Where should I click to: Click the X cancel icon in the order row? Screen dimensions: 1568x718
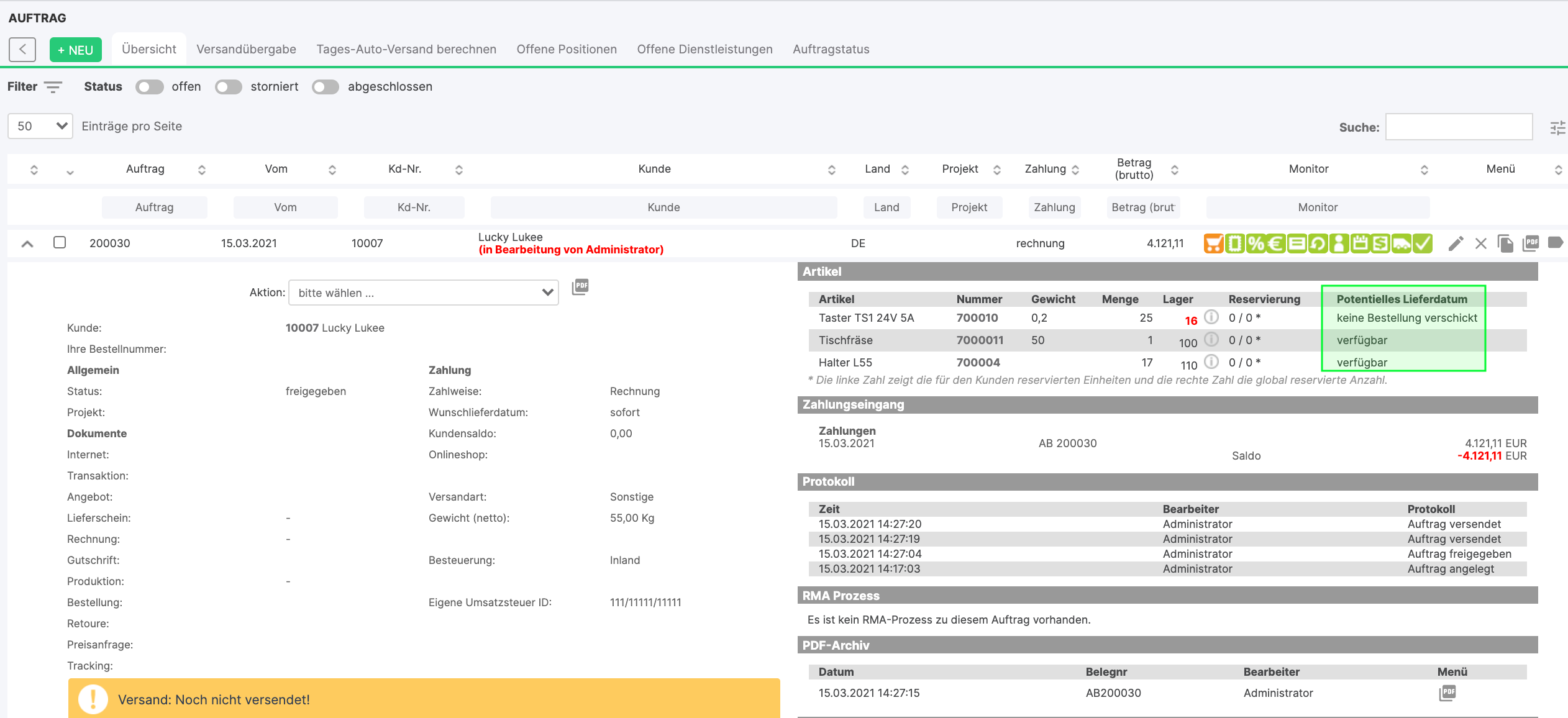pyautogui.click(x=1481, y=243)
